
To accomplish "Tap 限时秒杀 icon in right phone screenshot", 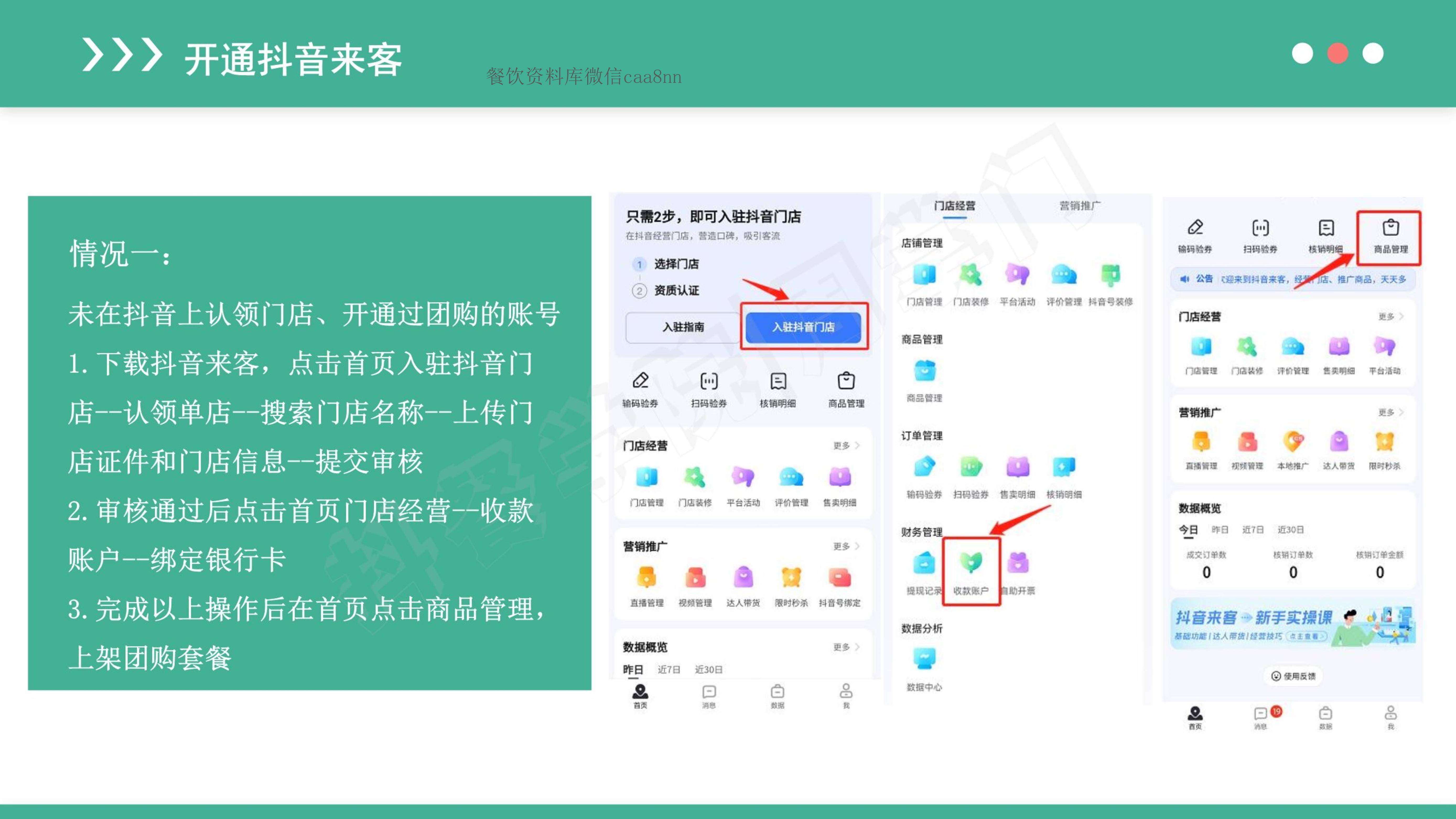I will click(x=1384, y=441).
